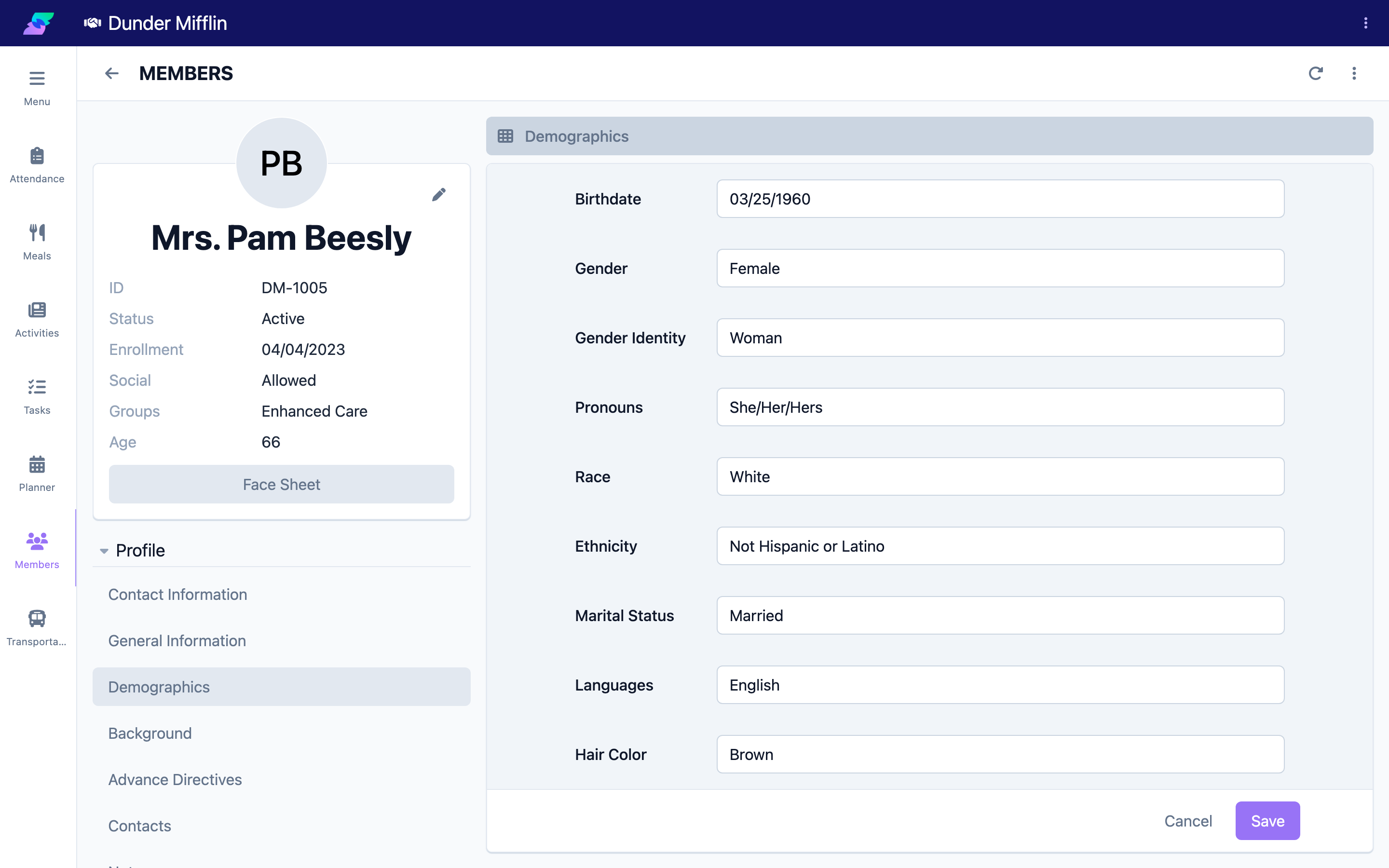Go to Meals section icon
The width and height of the screenshot is (1389, 868).
pyautogui.click(x=37, y=232)
